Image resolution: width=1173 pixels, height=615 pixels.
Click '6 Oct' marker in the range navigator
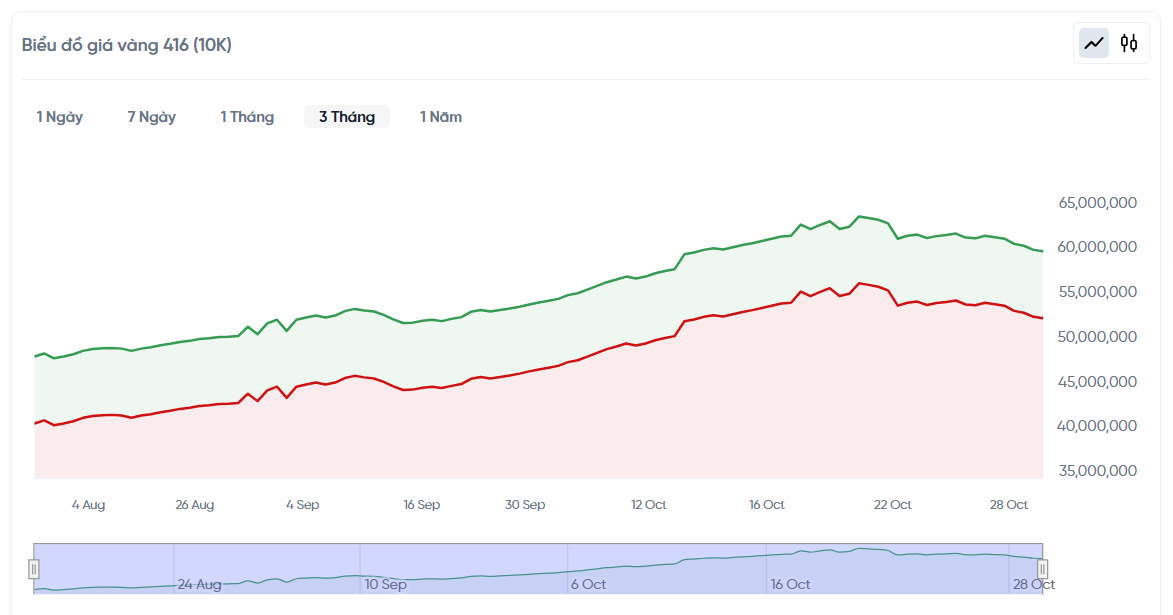[588, 584]
